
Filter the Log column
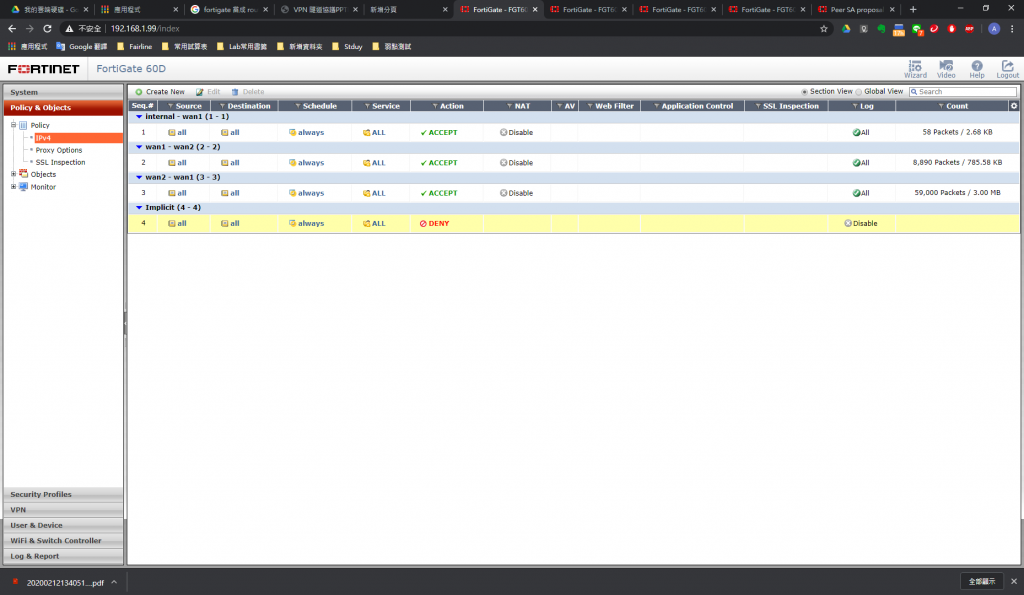coord(855,106)
